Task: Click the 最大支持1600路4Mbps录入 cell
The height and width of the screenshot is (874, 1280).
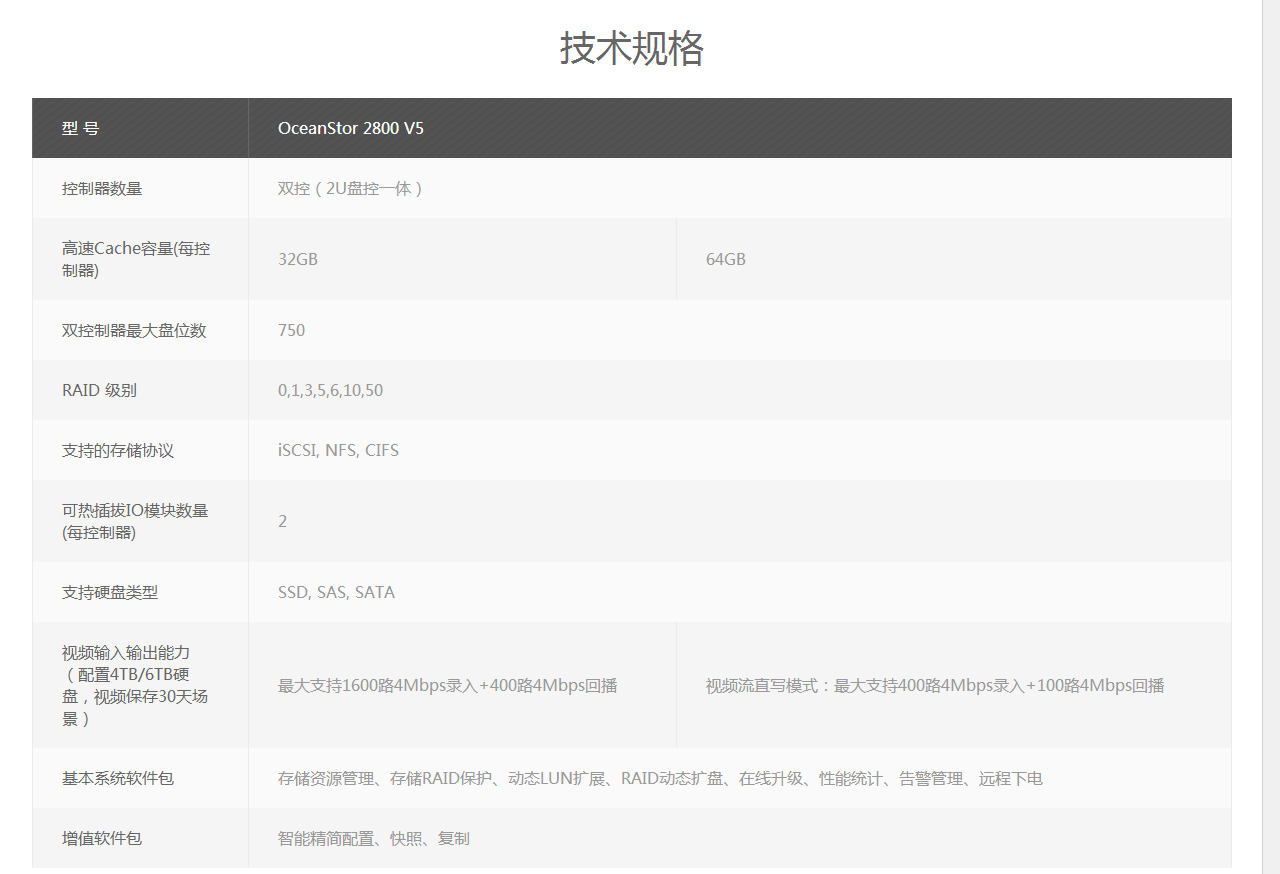Action: click(447, 685)
